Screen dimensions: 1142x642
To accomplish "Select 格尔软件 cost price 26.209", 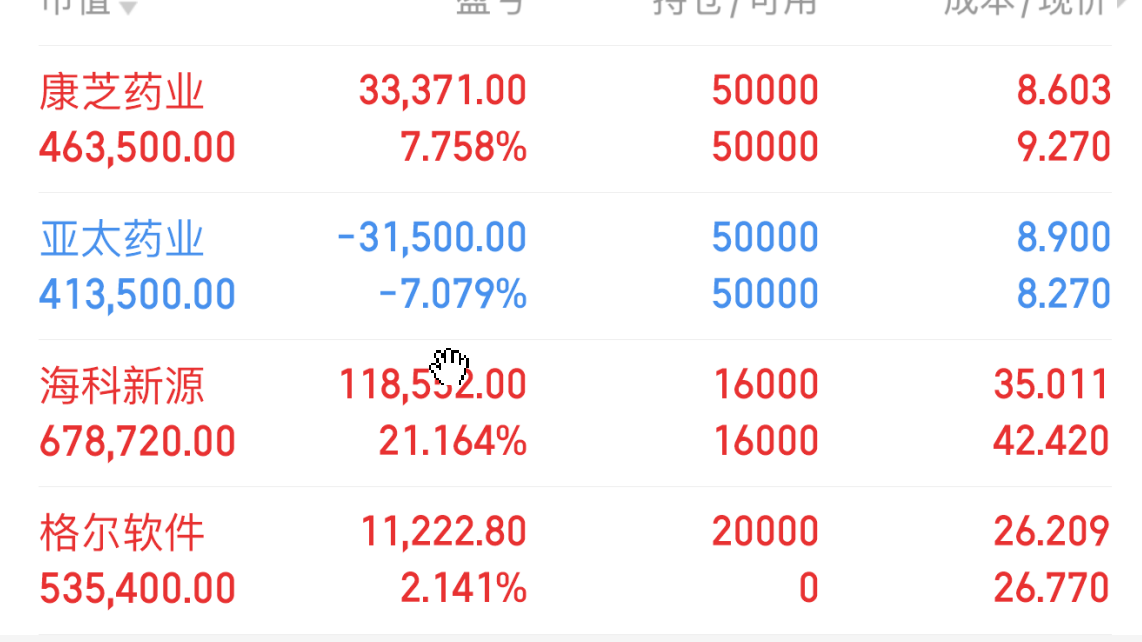I will pyautogui.click(x=1051, y=531).
